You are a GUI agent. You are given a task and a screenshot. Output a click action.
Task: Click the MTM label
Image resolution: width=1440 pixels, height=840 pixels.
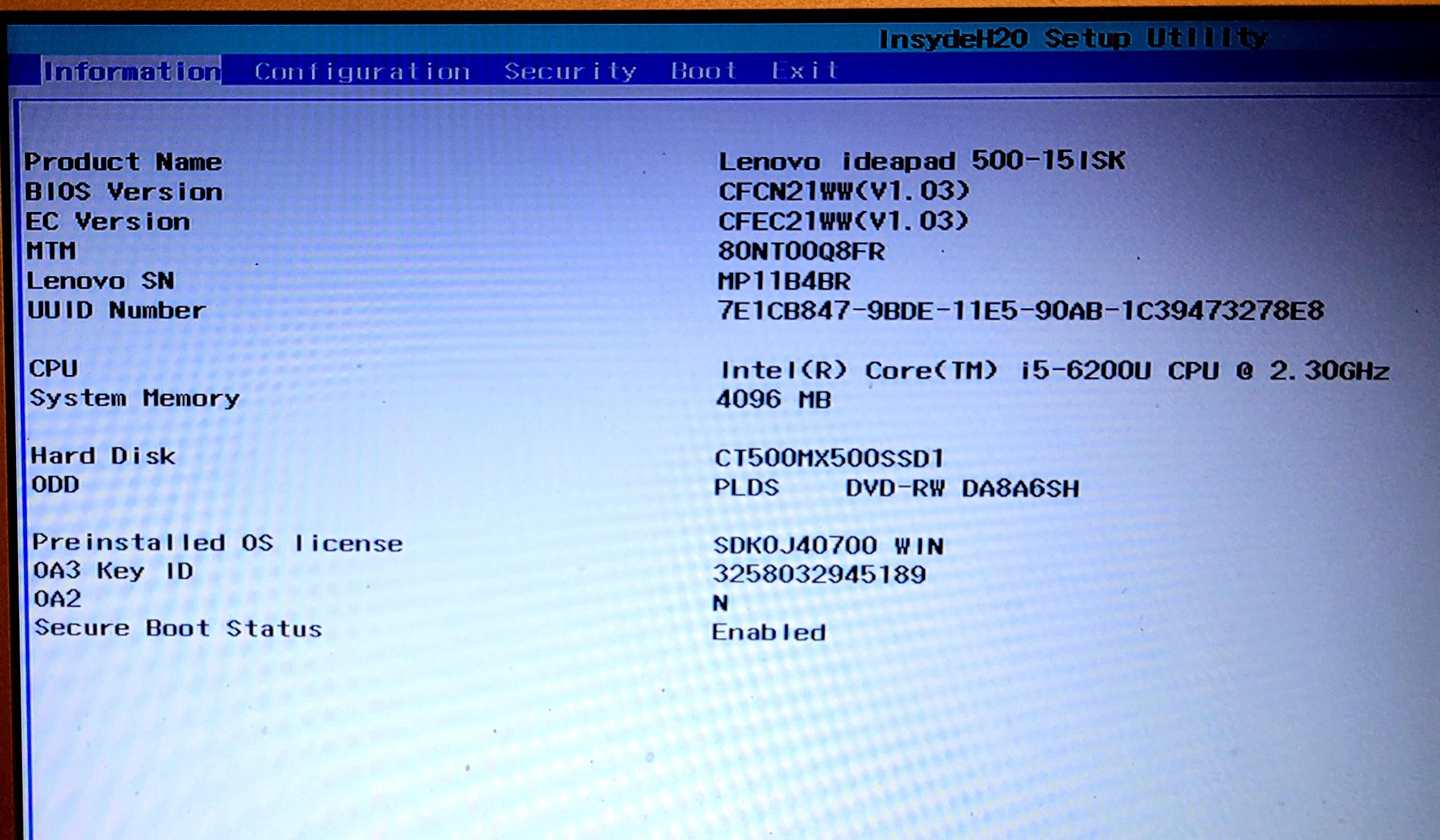click(x=51, y=251)
